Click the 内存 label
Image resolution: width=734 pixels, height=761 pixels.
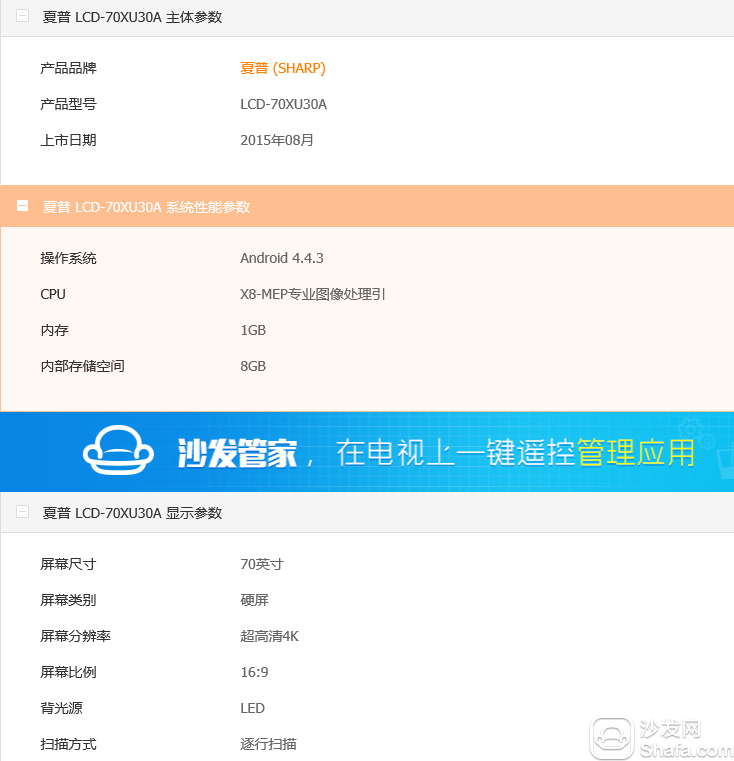(x=54, y=330)
